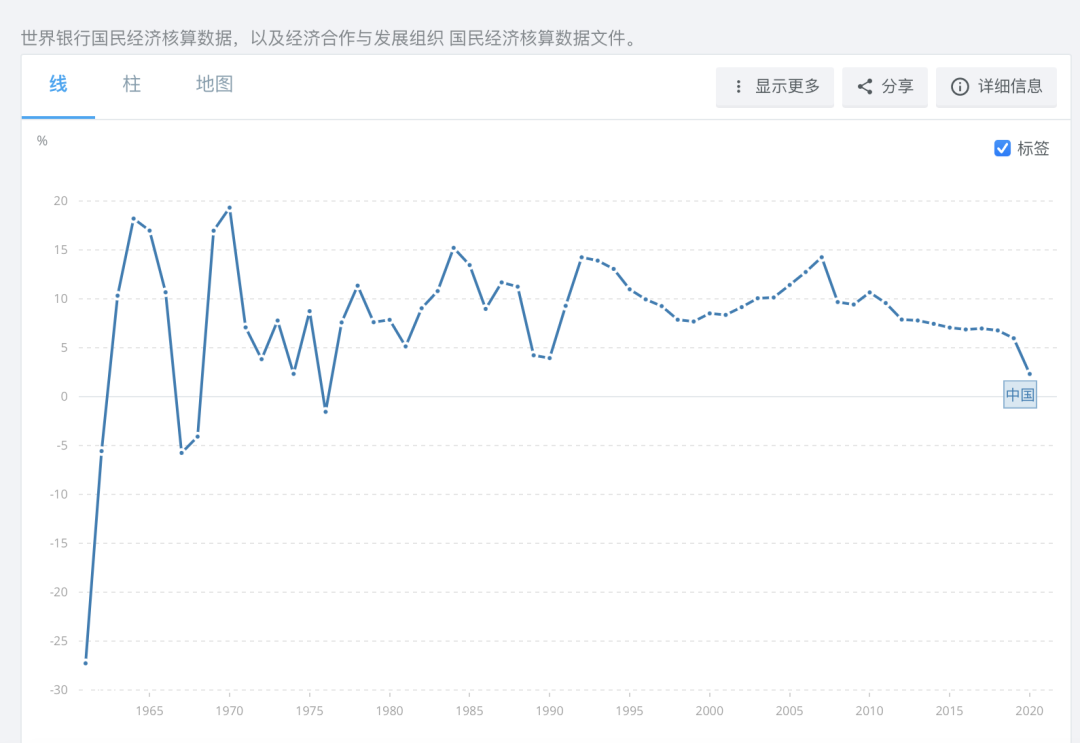Image resolution: width=1080 pixels, height=743 pixels.
Task: Switch to the 线 line chart tab
Action: click(59, 84)
